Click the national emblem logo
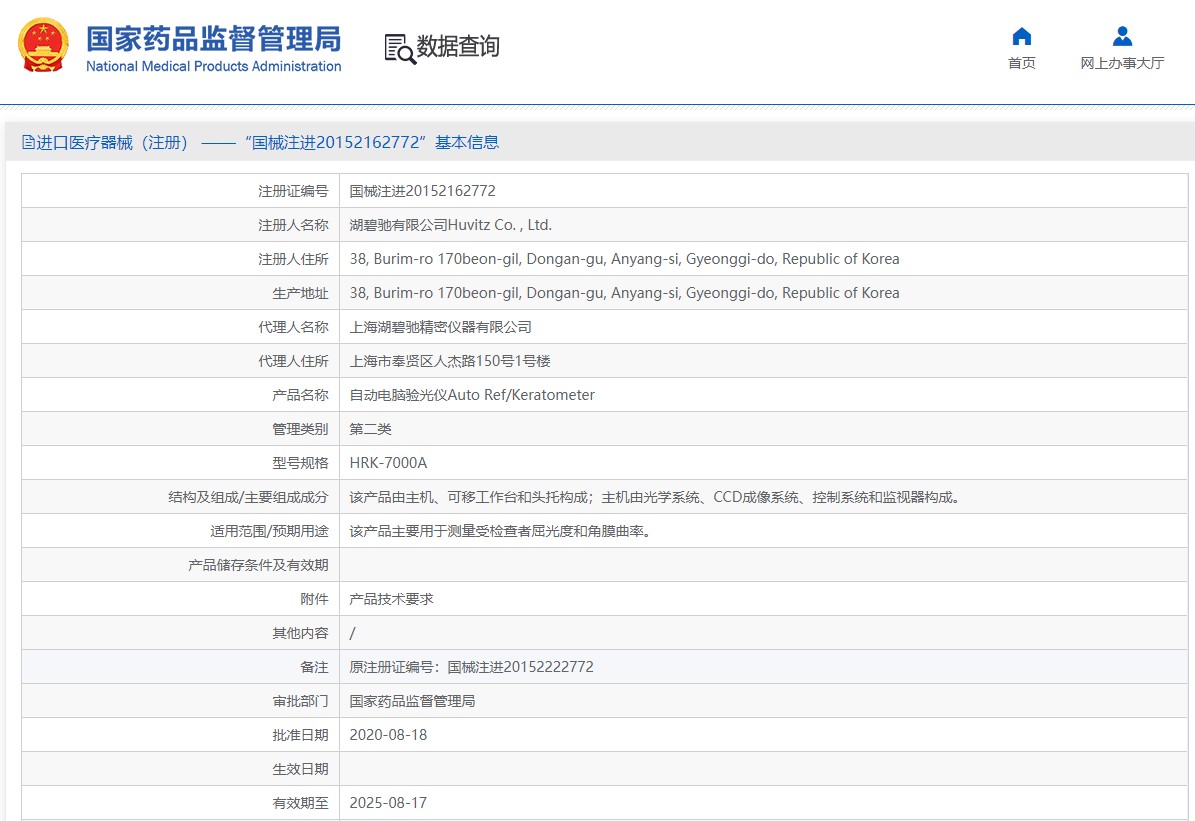This screenshot has width=1195, height=821. (44, 46)
